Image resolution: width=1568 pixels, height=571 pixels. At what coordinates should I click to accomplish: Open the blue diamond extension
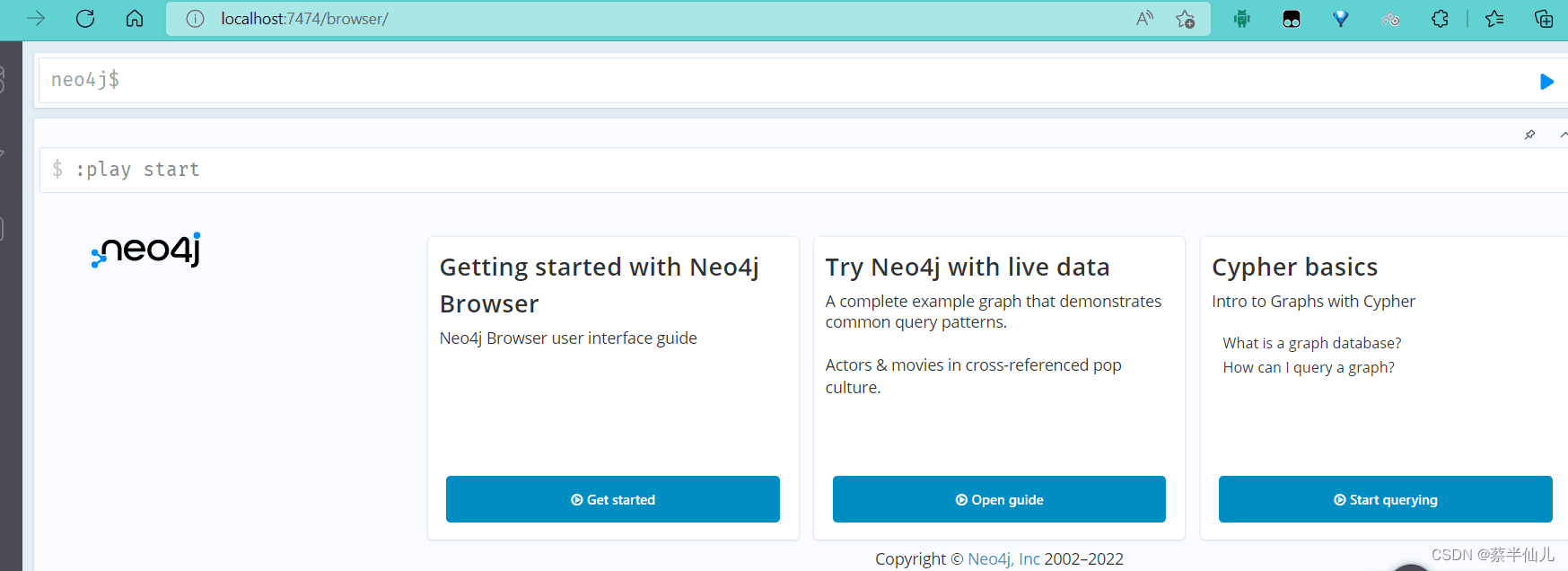[x=1341, y=19]
